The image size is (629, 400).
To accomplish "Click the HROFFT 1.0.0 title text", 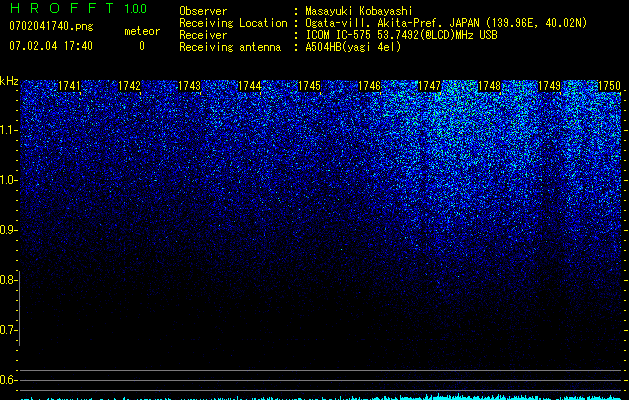I will point(78,8).
